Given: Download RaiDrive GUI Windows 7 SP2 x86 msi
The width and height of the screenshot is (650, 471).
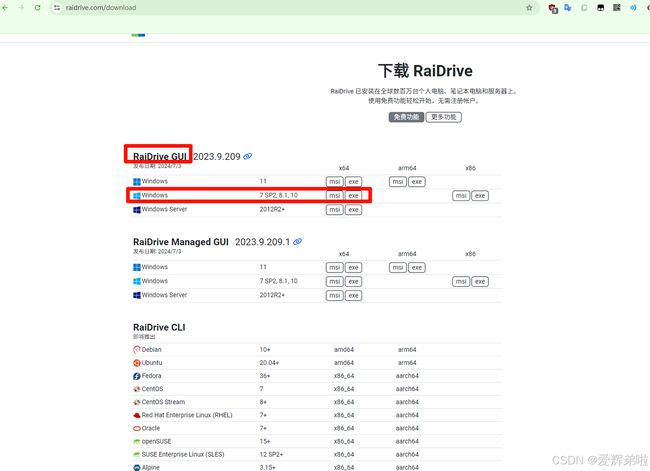Looking at the screenshot, I should tap(461, 196).
